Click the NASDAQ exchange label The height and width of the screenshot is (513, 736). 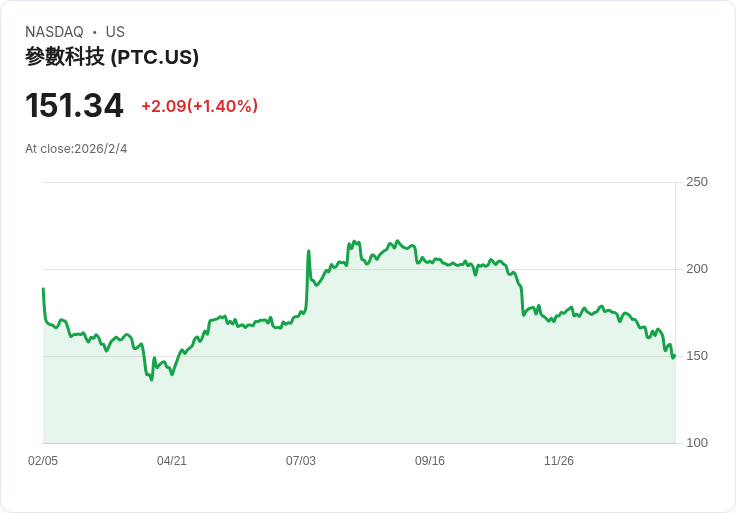pos(54,32)
